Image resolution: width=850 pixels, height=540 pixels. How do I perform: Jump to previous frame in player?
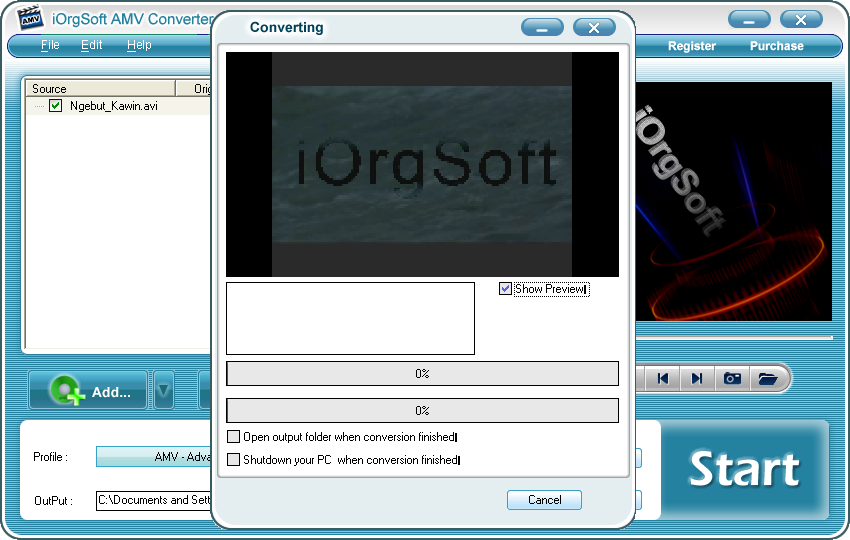(662, 378)
